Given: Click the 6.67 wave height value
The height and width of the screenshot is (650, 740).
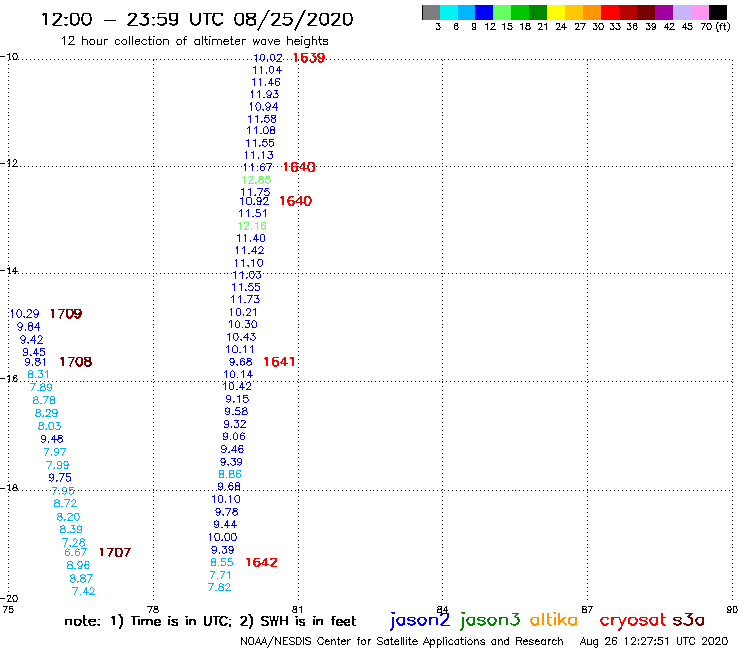Looking at the screenshot, I should (x=76, y=552).
